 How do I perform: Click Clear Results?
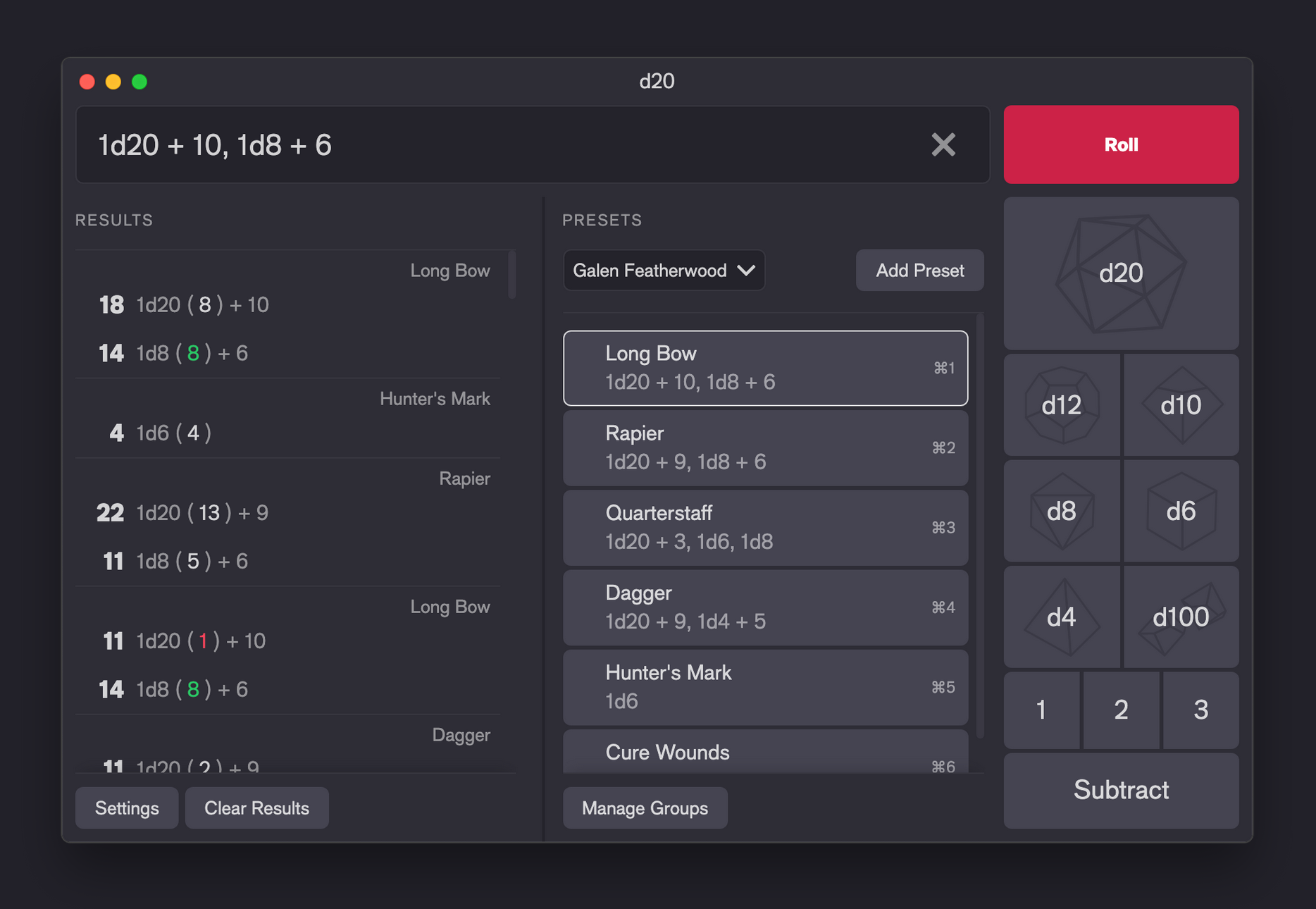click(x=256, y=808)
